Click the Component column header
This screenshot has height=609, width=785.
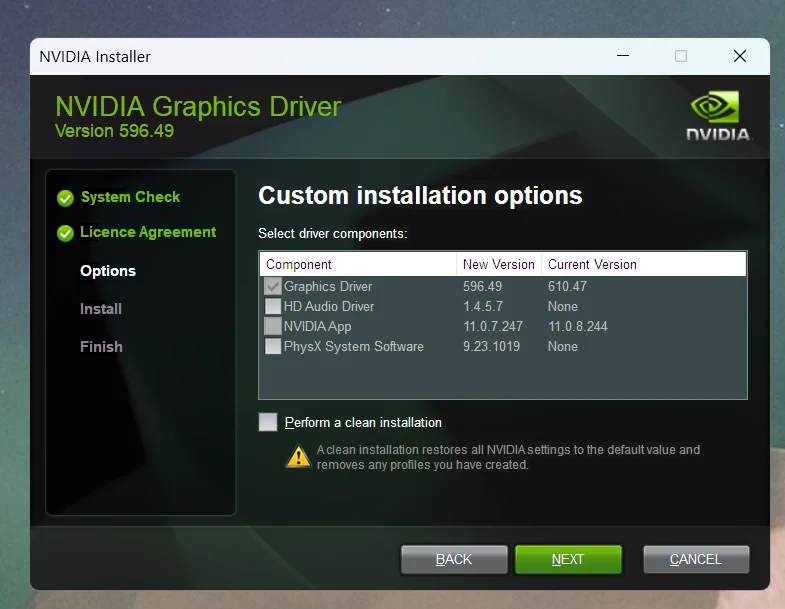(358, 264)
